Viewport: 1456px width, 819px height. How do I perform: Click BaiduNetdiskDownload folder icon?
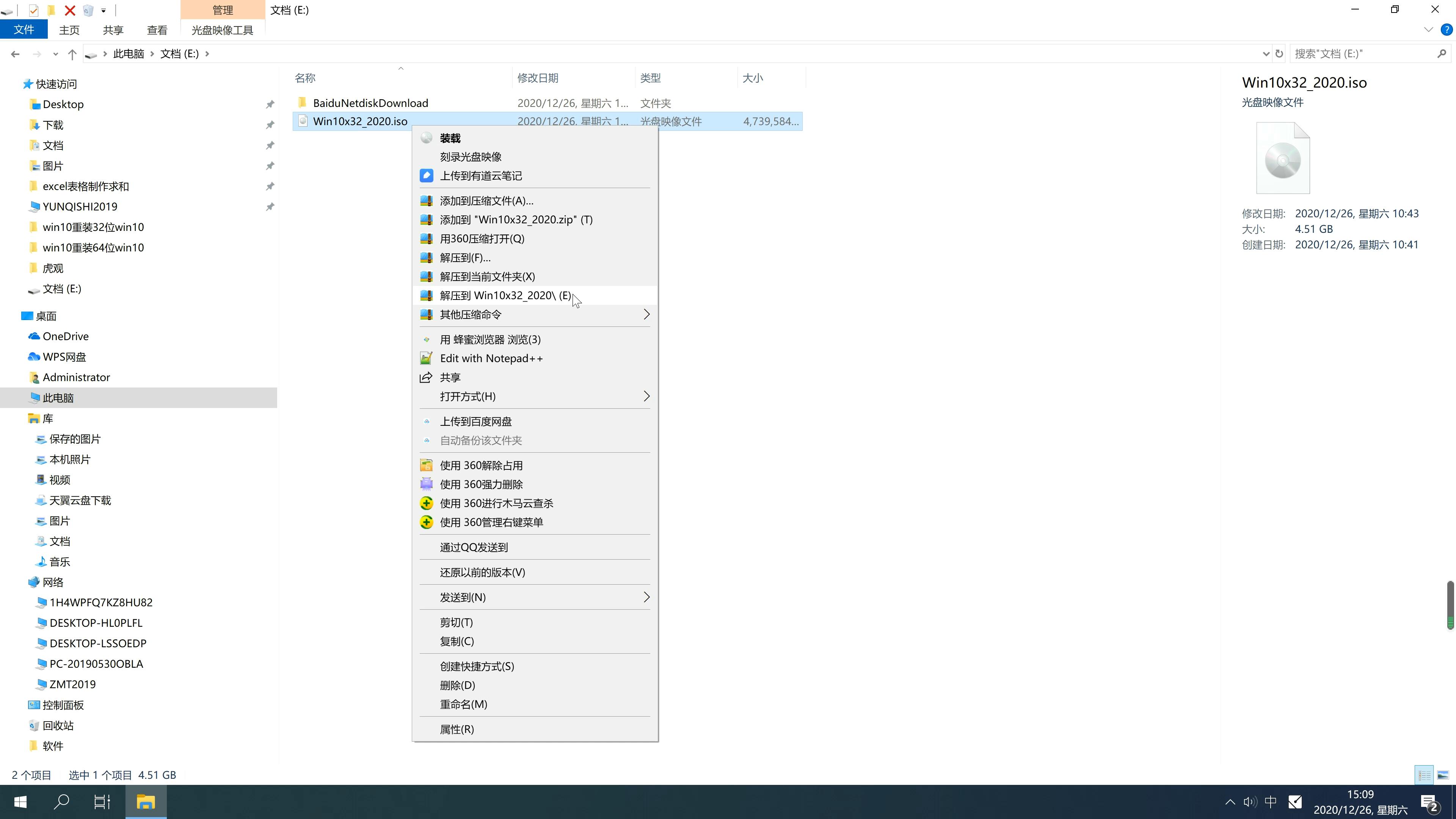pos(300,103)
